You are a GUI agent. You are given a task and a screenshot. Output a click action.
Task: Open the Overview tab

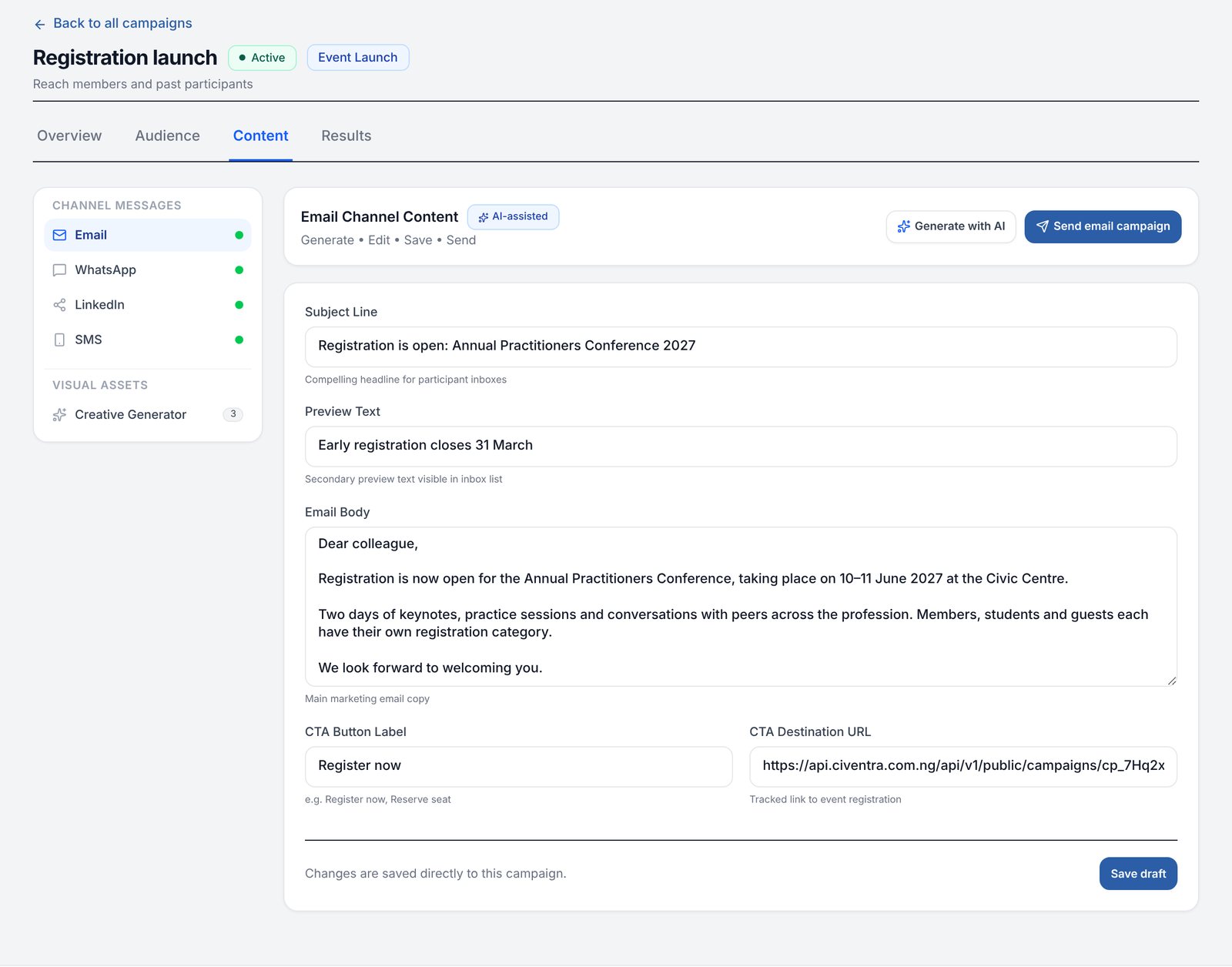pos(69,136)
